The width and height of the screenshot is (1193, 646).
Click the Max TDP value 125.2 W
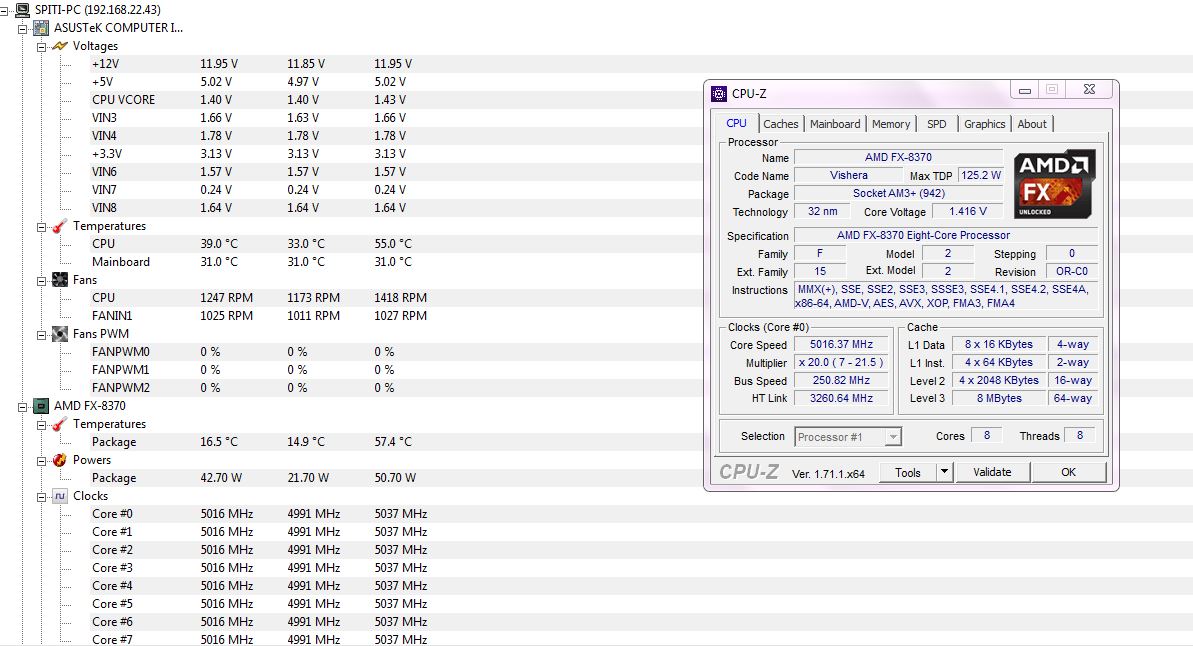tap(981, 176)
